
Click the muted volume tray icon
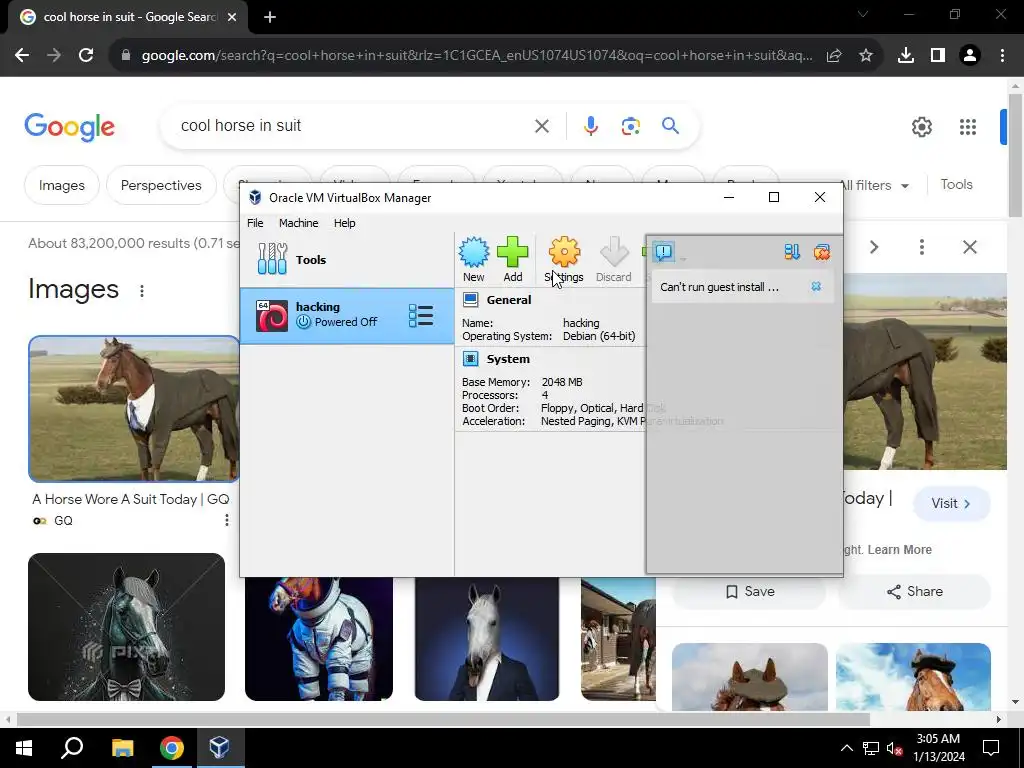coord(894,748)
